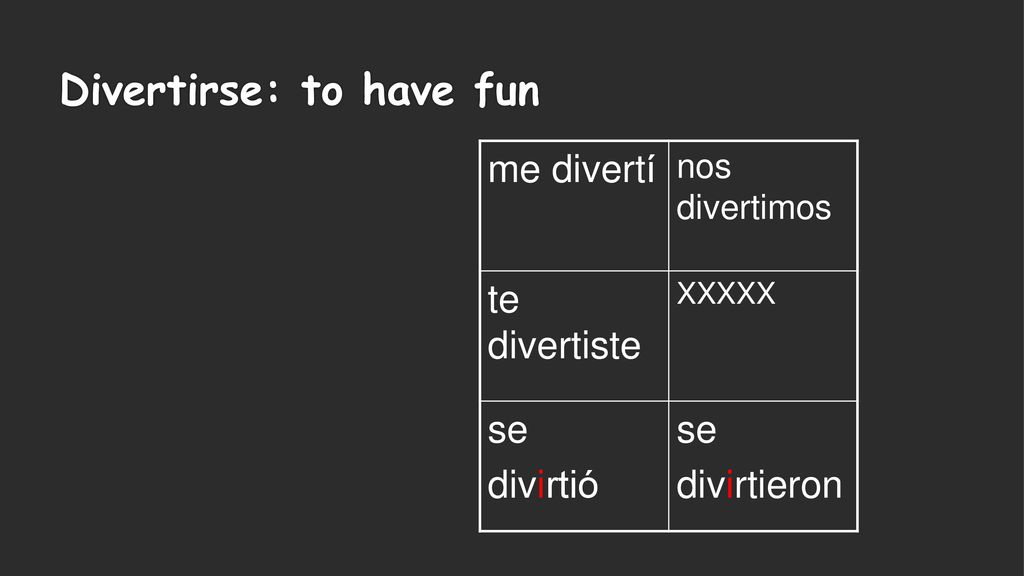Click the "XXXXX" placeholder text
Screen dimensions: 1024x576
[x=726, y=293]
